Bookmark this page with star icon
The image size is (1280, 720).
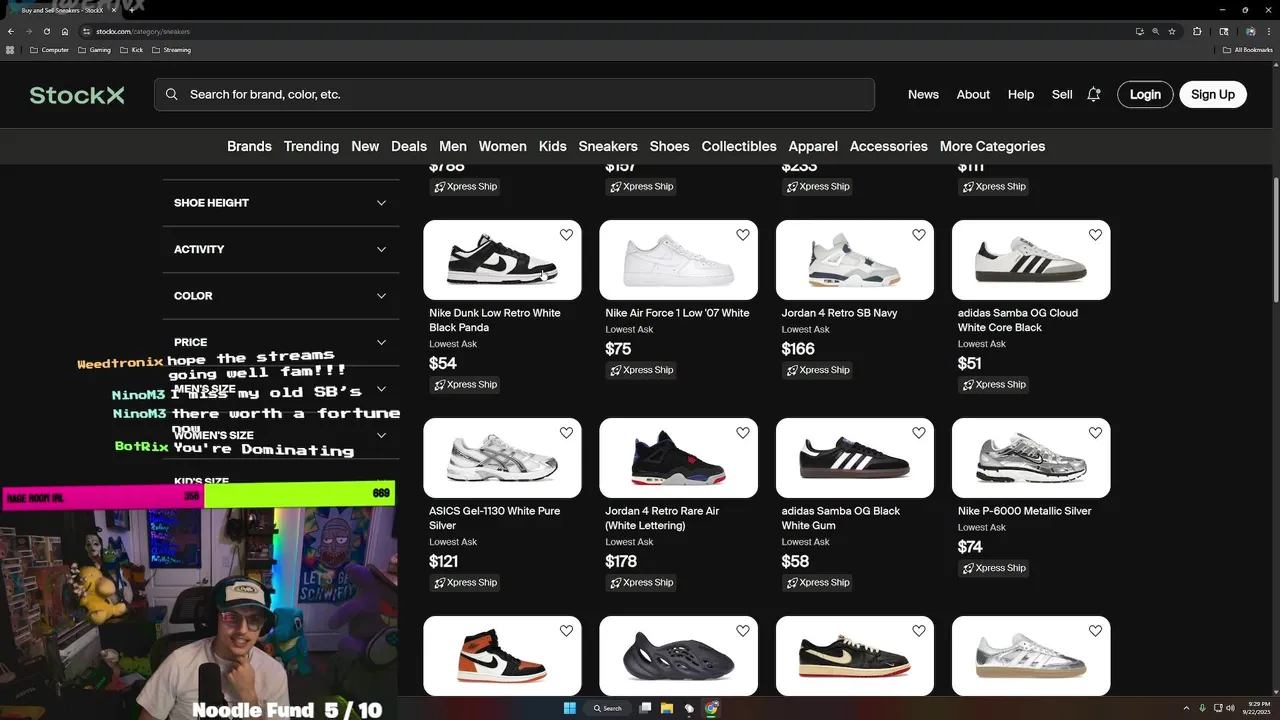(1172, 31)
